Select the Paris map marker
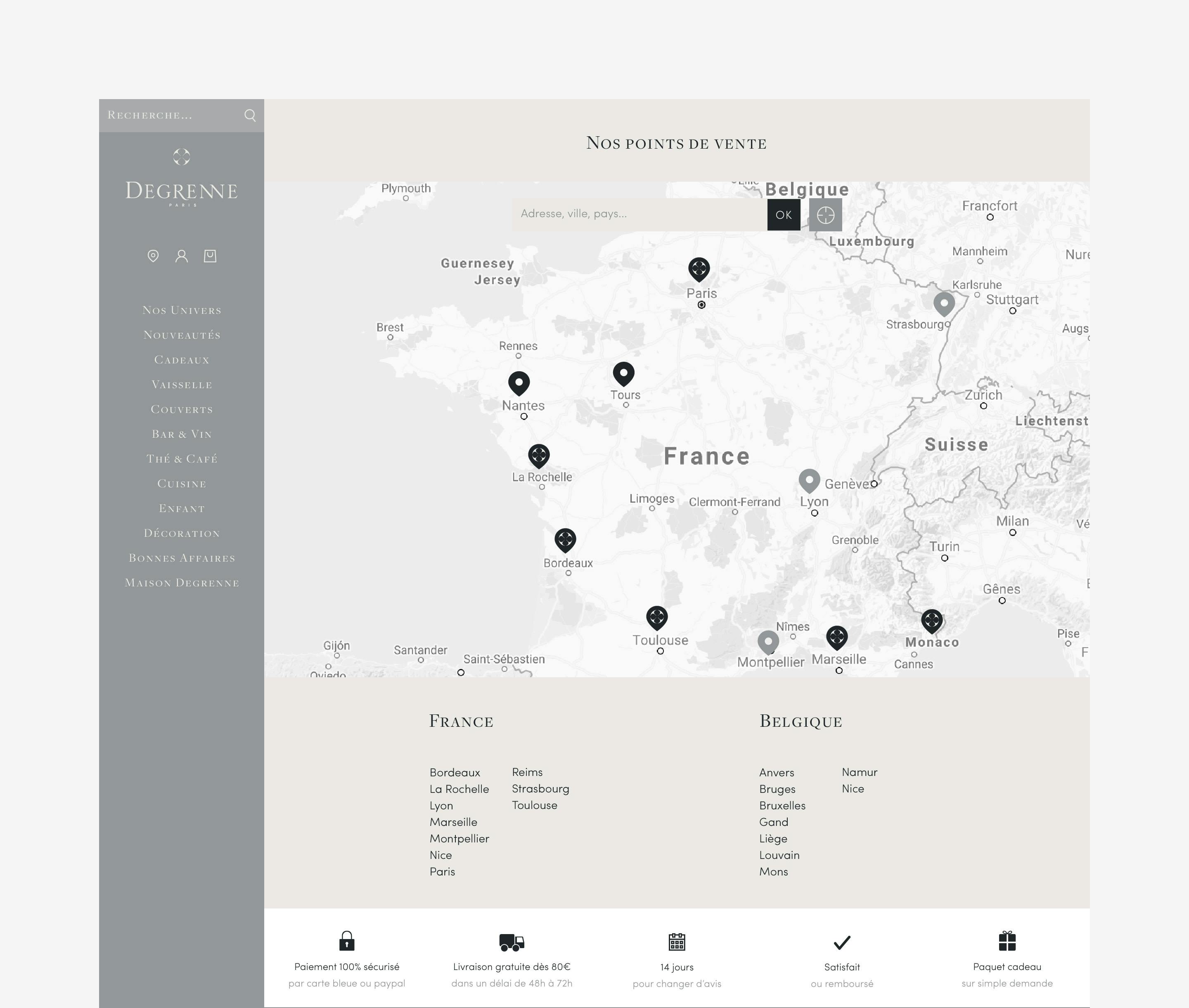1189x1008 pixels. click(x=699, y=269)
